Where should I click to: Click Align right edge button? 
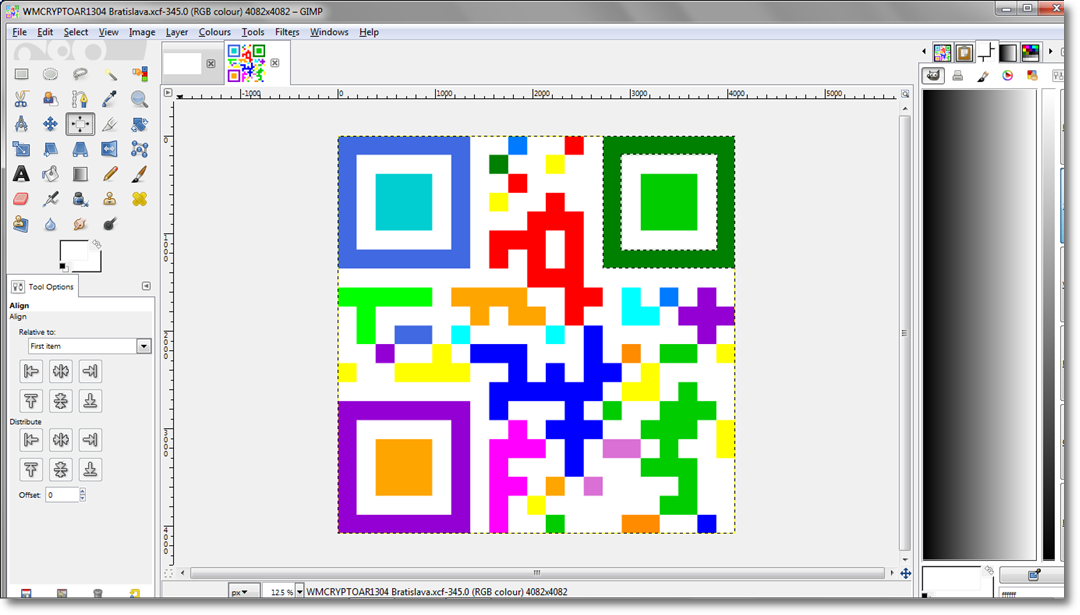point(90,371)
